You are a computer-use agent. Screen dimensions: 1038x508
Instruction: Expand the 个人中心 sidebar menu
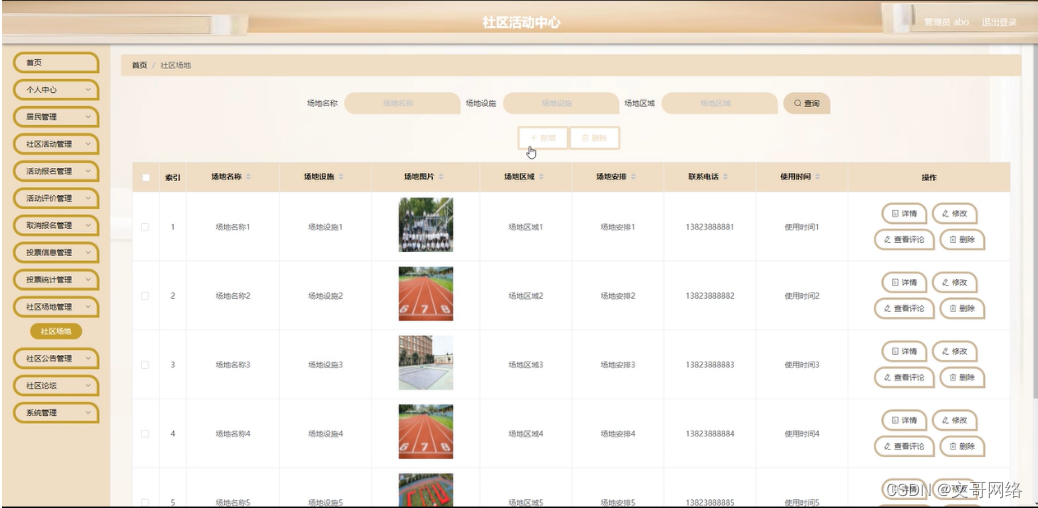[x=56, y=90]
